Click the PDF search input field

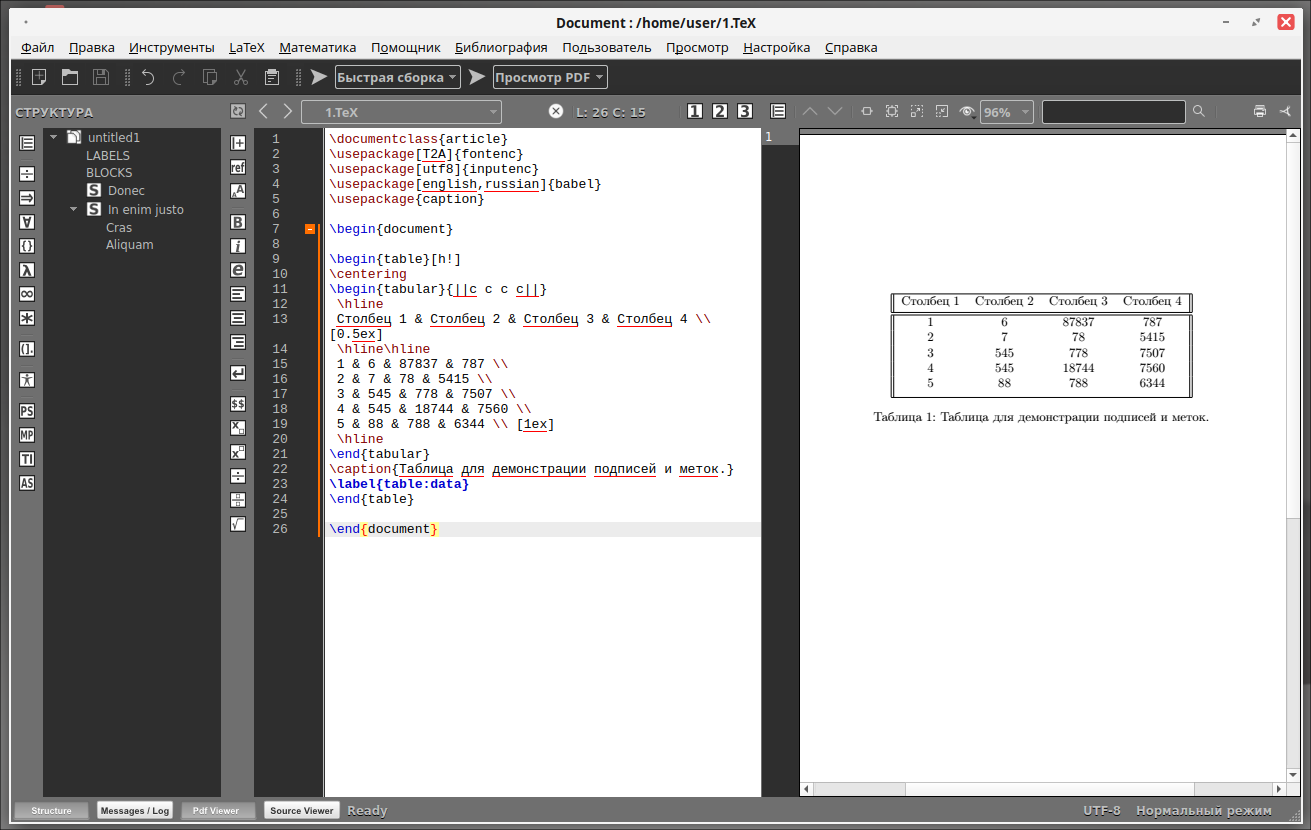(x=1113, y=112)
